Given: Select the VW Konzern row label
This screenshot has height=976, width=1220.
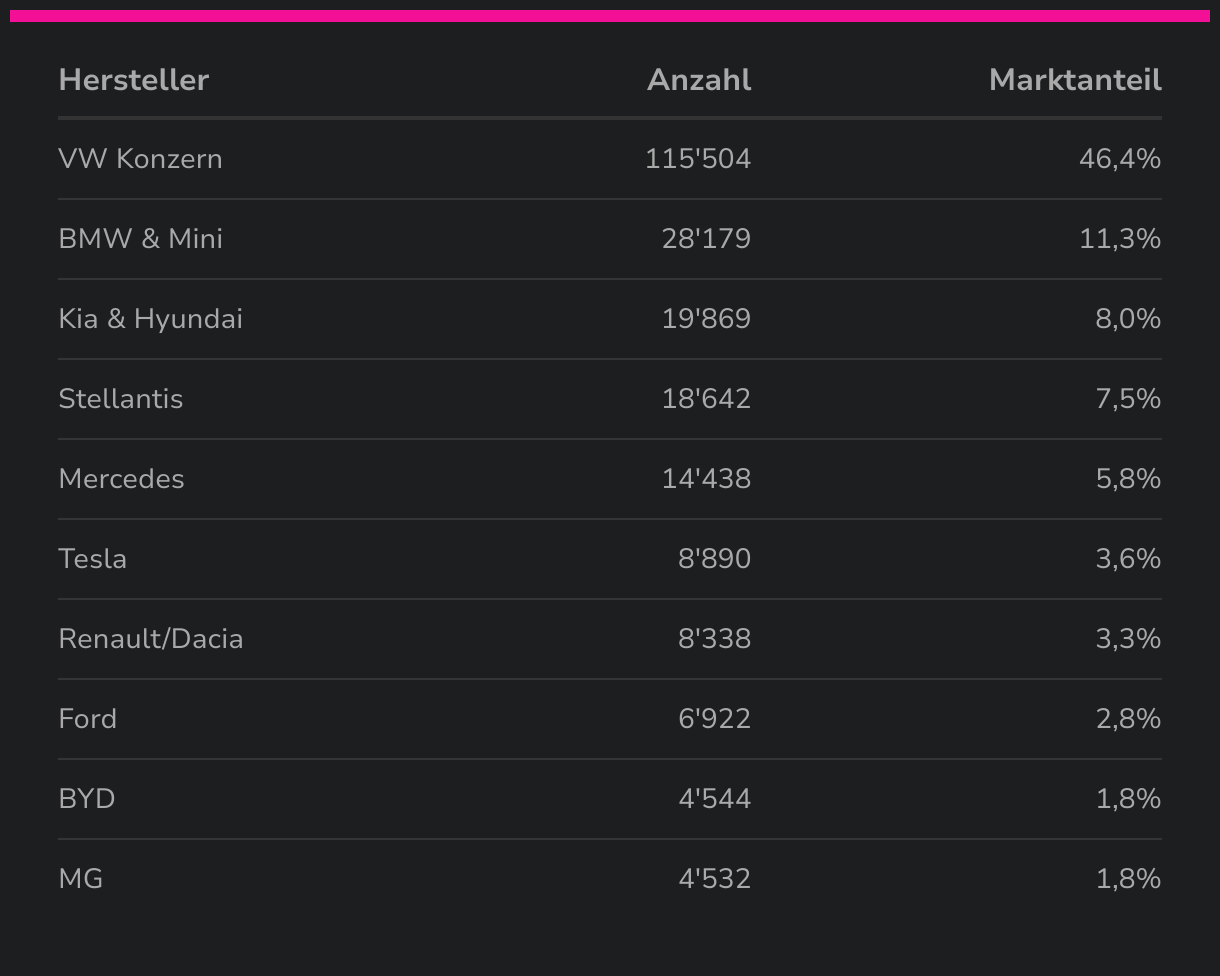Looking at the screenshot, I should click(140, 159).
